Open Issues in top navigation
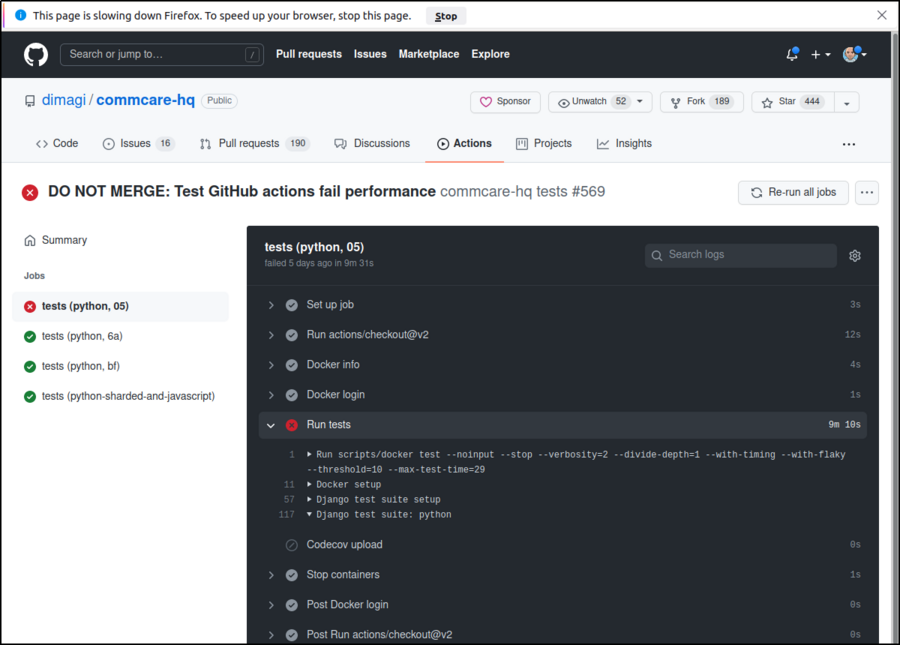 (x=370, y=54)
